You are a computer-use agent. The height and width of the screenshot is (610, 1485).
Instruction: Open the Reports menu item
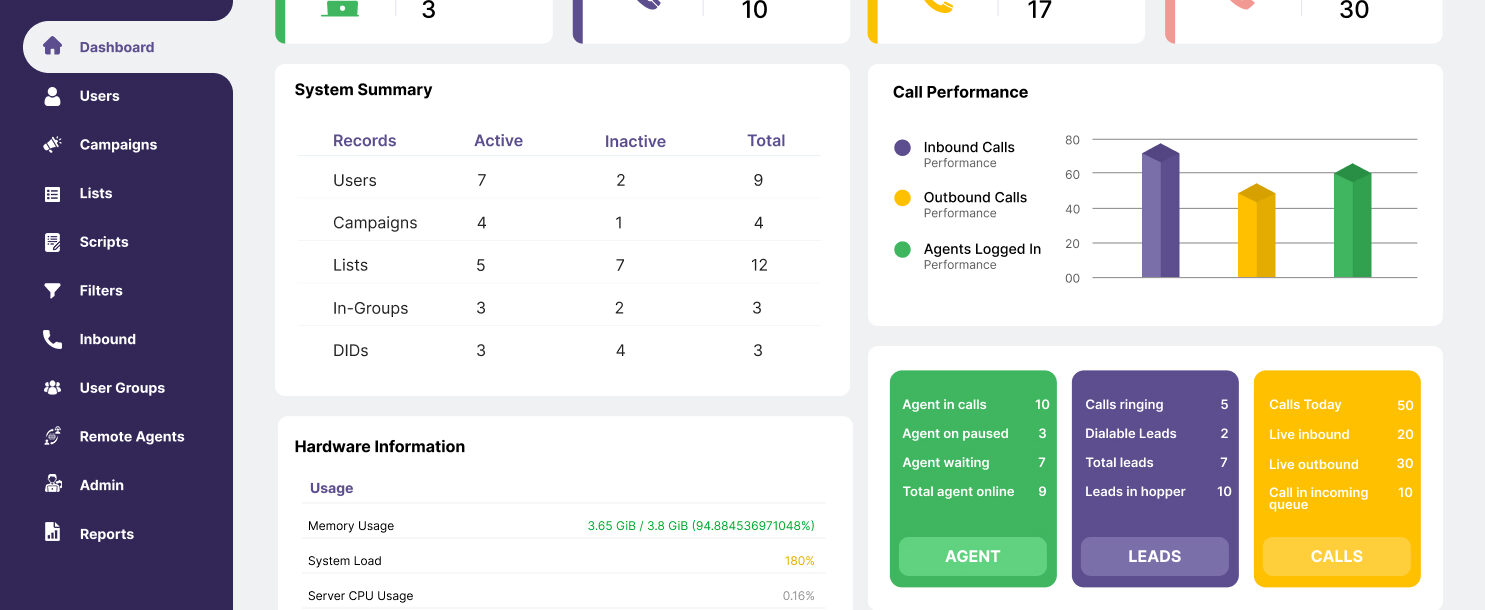coord(106,534)
